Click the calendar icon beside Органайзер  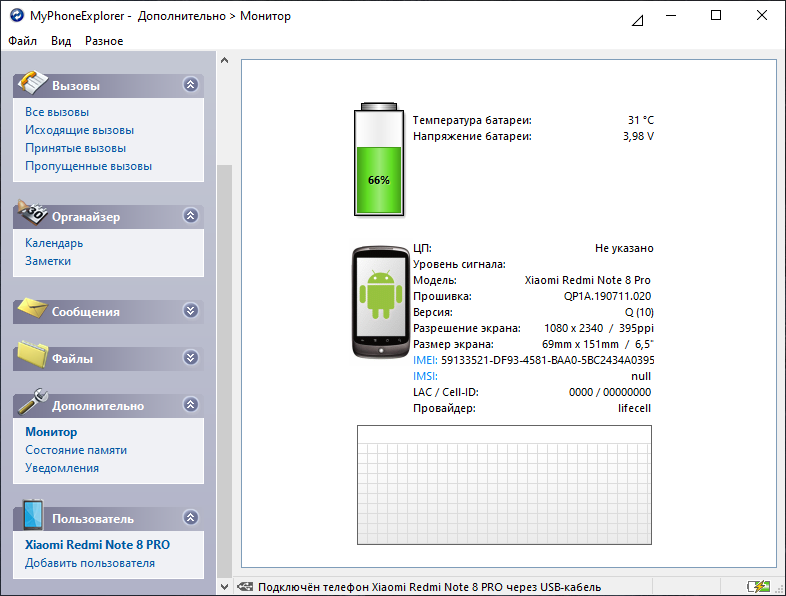(x=33, y=213)
